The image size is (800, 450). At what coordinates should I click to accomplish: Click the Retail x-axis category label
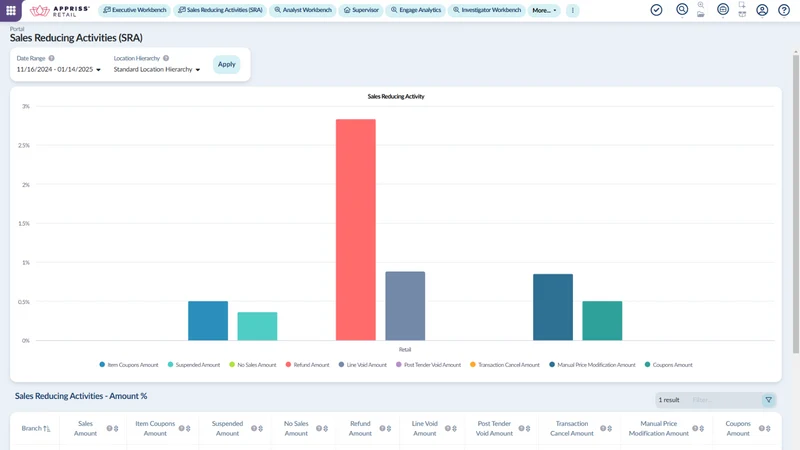tap(405, 349)
